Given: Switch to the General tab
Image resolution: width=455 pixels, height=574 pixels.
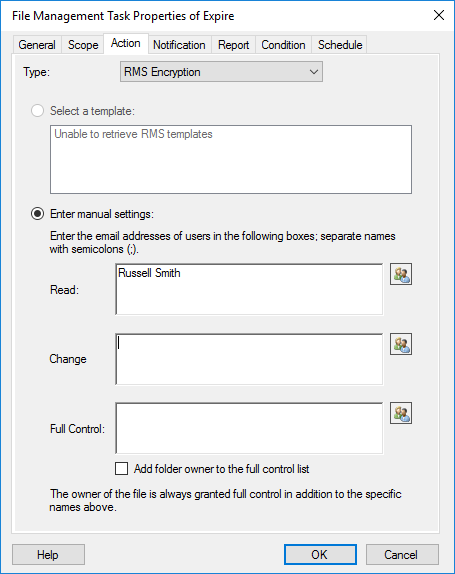Looking at the screenshot, I should 37,45.
